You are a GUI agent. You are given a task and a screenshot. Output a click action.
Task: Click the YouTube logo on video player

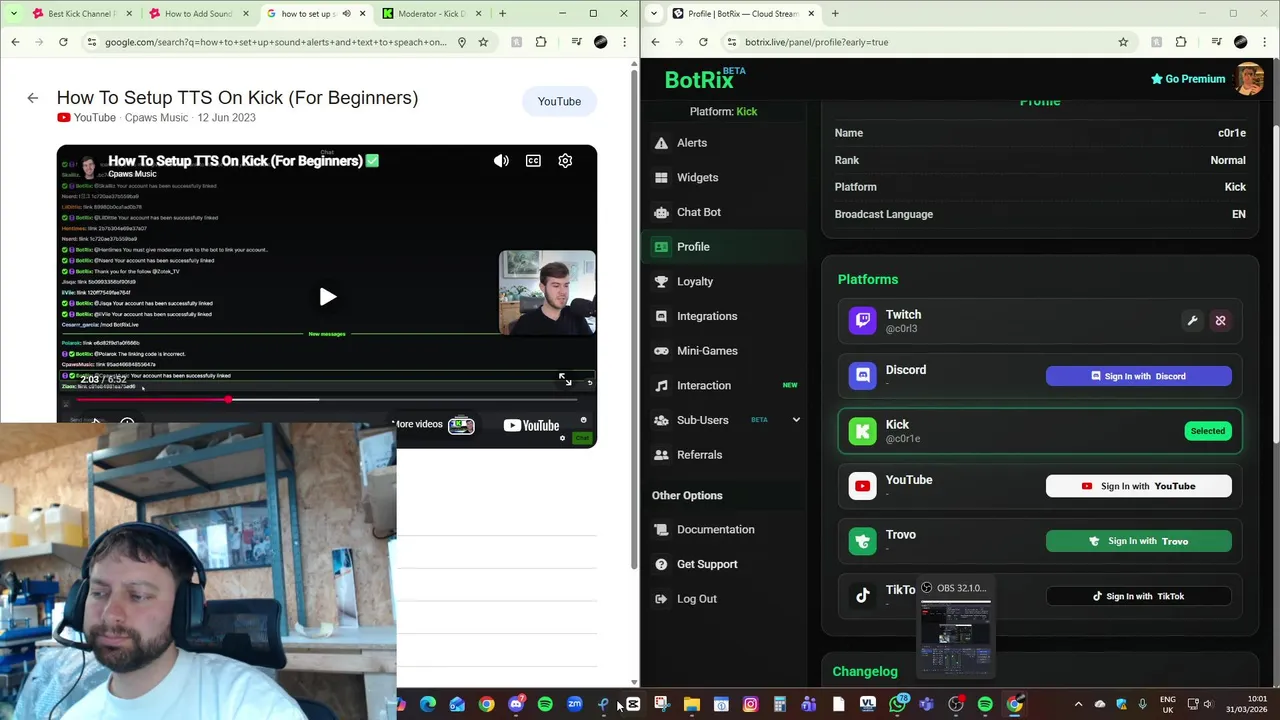(531, 425)
